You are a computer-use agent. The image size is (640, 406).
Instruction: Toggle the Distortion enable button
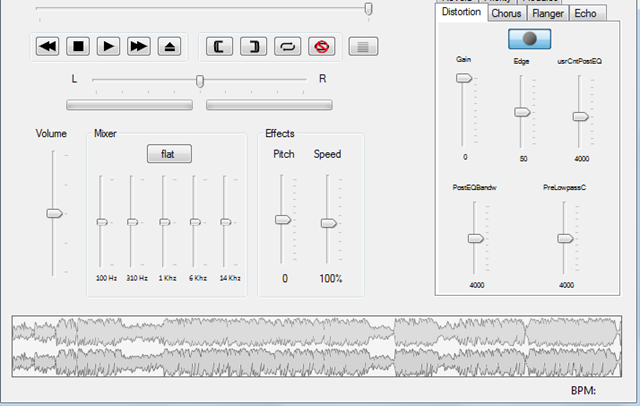click(x=529, y=39)
